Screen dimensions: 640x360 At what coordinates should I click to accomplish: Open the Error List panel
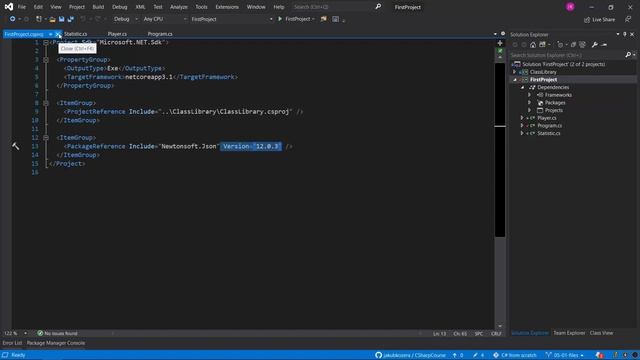point(12,343)
